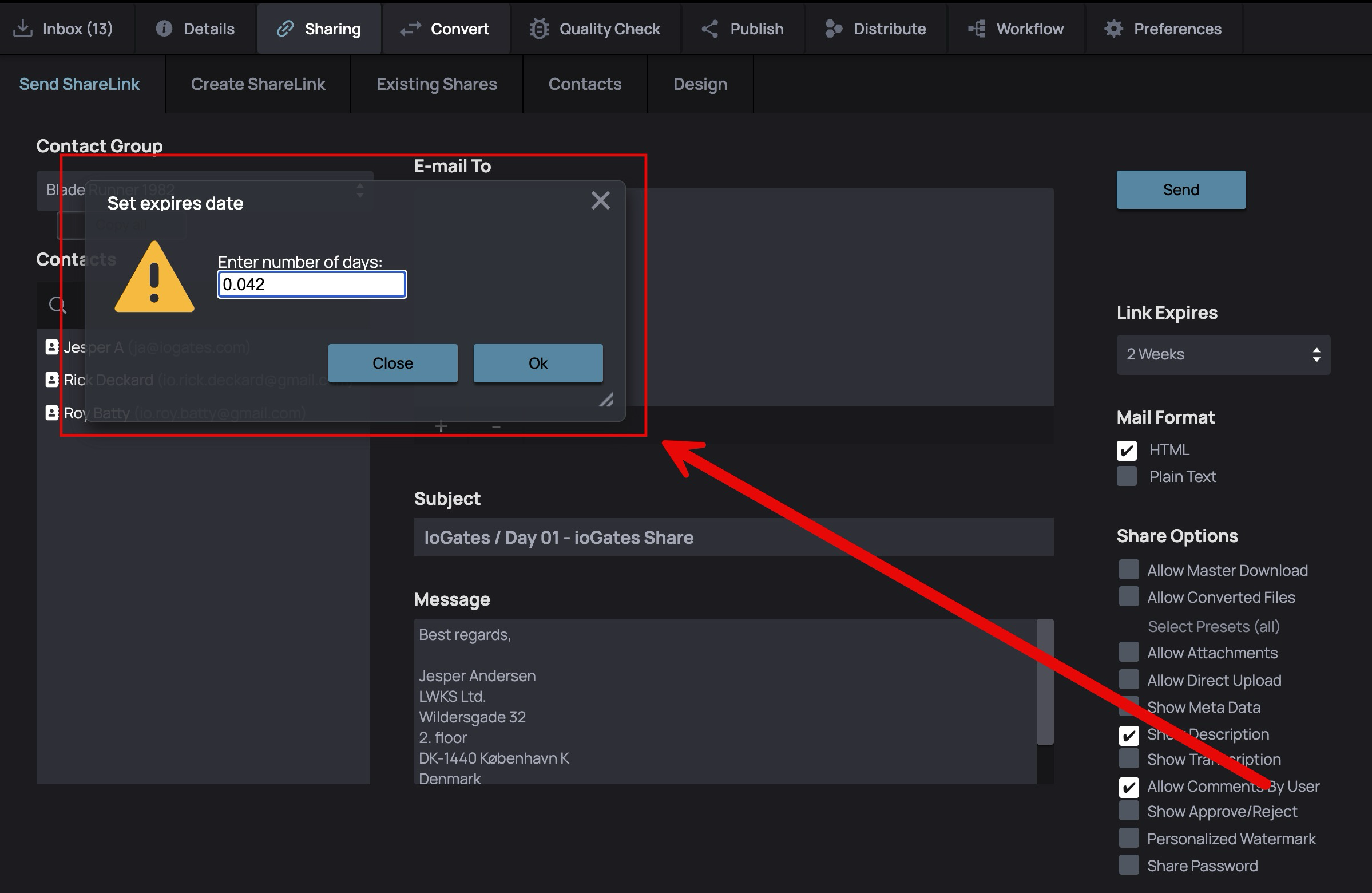This screenshot has width=1372, height=893.
Task: Click the Workflow diagram icon
Action: click(x=977, y=28)
